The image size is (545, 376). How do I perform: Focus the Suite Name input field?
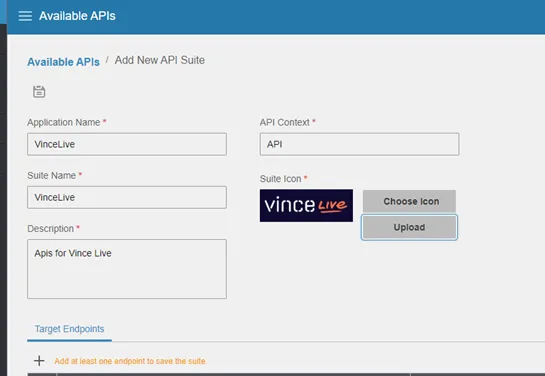[x=127, y=197]
